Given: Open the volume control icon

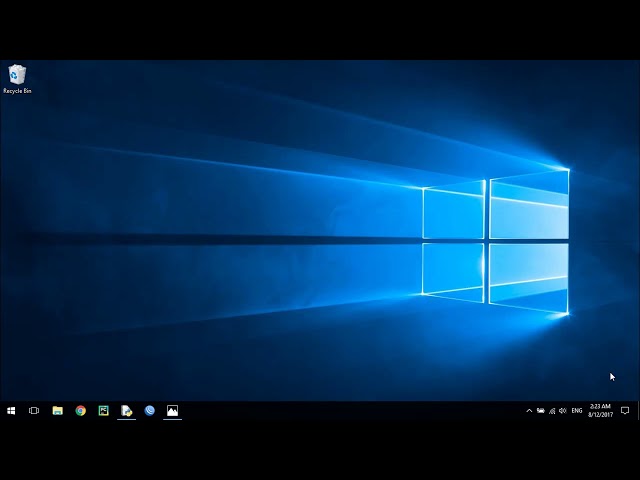Looking at the screenshot, I should [x=563, y=411].
